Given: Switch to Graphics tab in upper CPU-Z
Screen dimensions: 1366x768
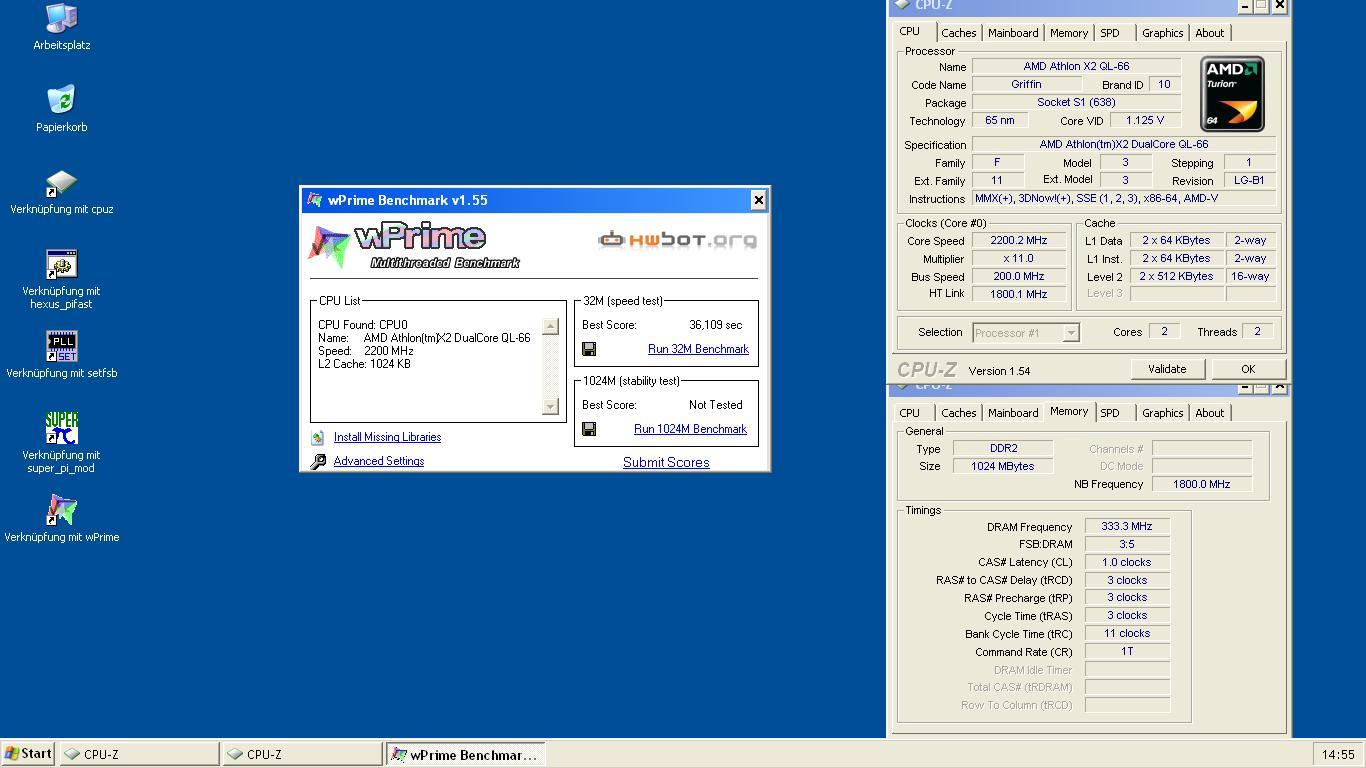Looking at the screenshot, I should pos(1163,33).
